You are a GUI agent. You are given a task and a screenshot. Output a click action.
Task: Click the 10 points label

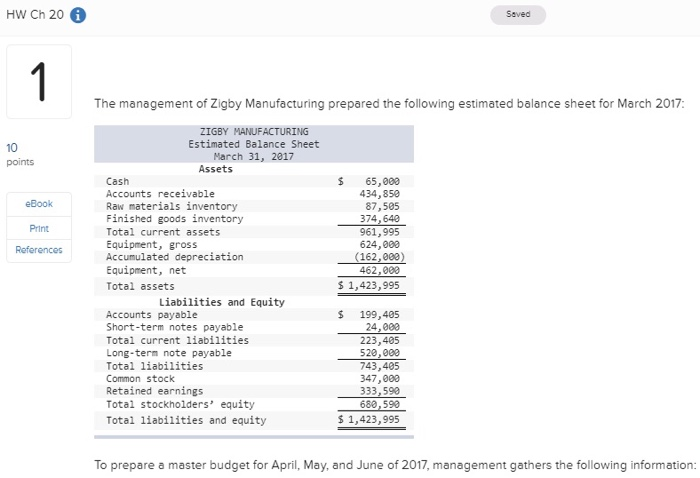click(x=20, y=154)
